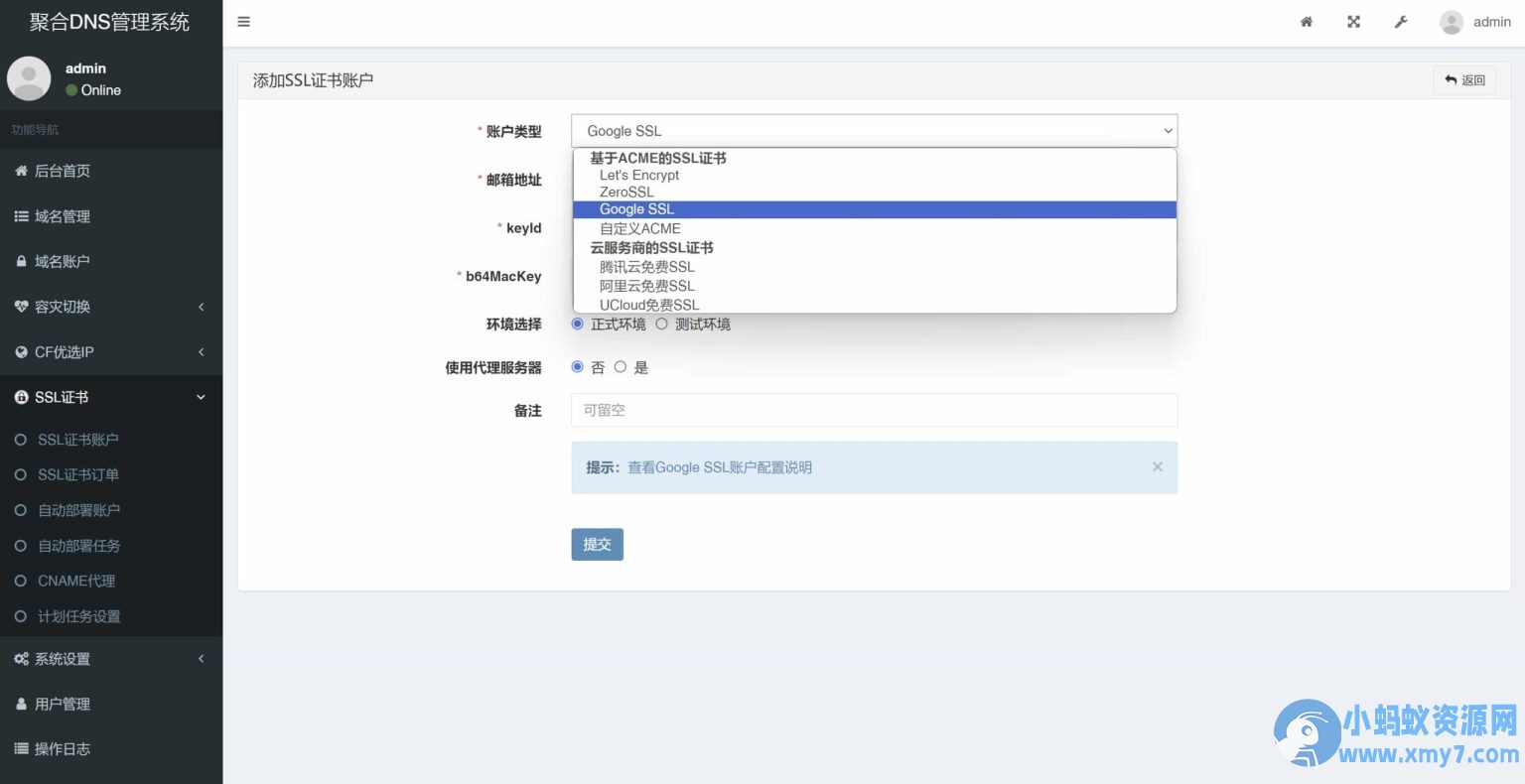Collapse the SSL证书 sidebar chevron
This screenshot has height=784, width=1525.
(x=201, y=397)
